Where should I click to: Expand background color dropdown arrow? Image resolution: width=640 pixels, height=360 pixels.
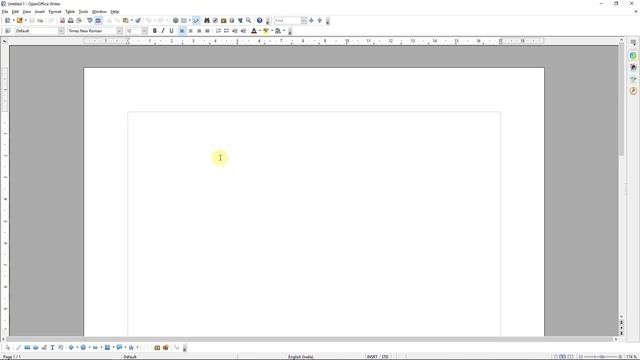point(284,31)
